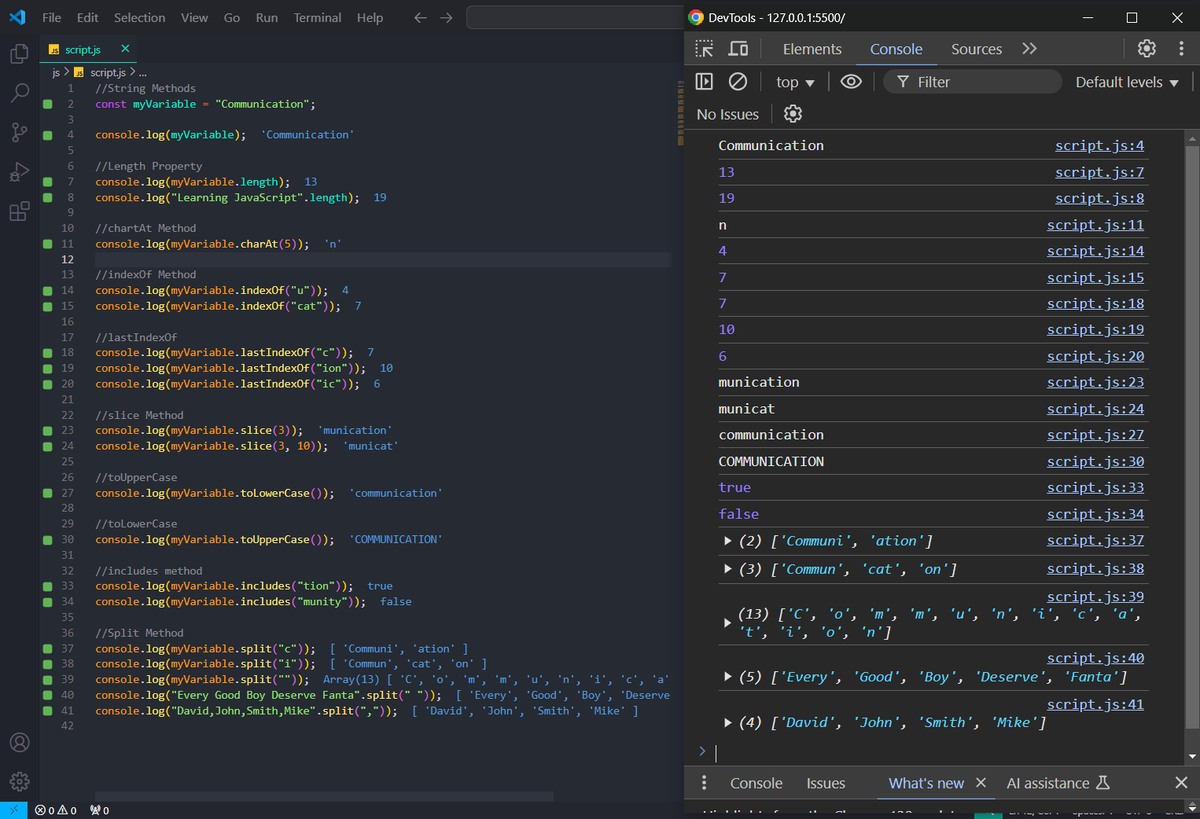Click the VS Code navigate back arrow

point(421,18)
